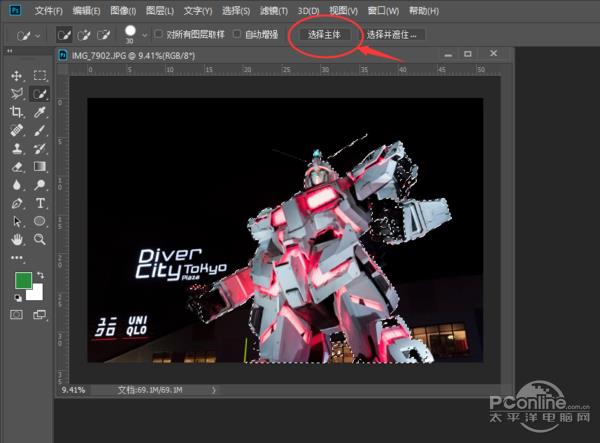
Task: Select the Rectangular Marquee tool
Action: [x=39, y=75]
